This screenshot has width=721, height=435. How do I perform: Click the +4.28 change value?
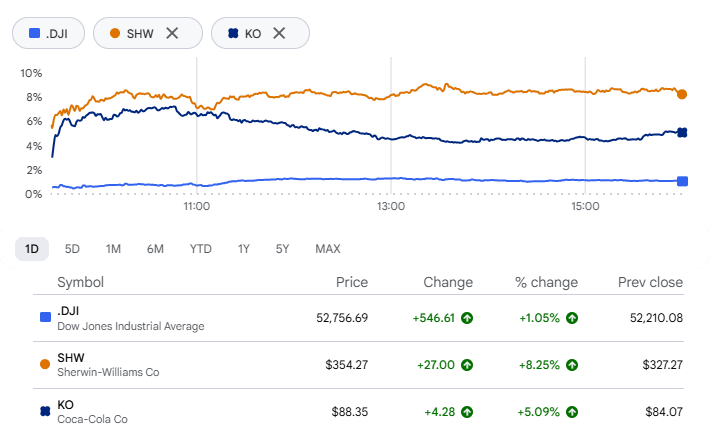[440, 412]
